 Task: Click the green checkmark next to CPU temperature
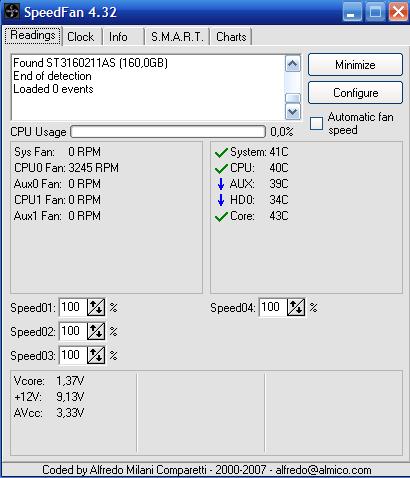221,169
